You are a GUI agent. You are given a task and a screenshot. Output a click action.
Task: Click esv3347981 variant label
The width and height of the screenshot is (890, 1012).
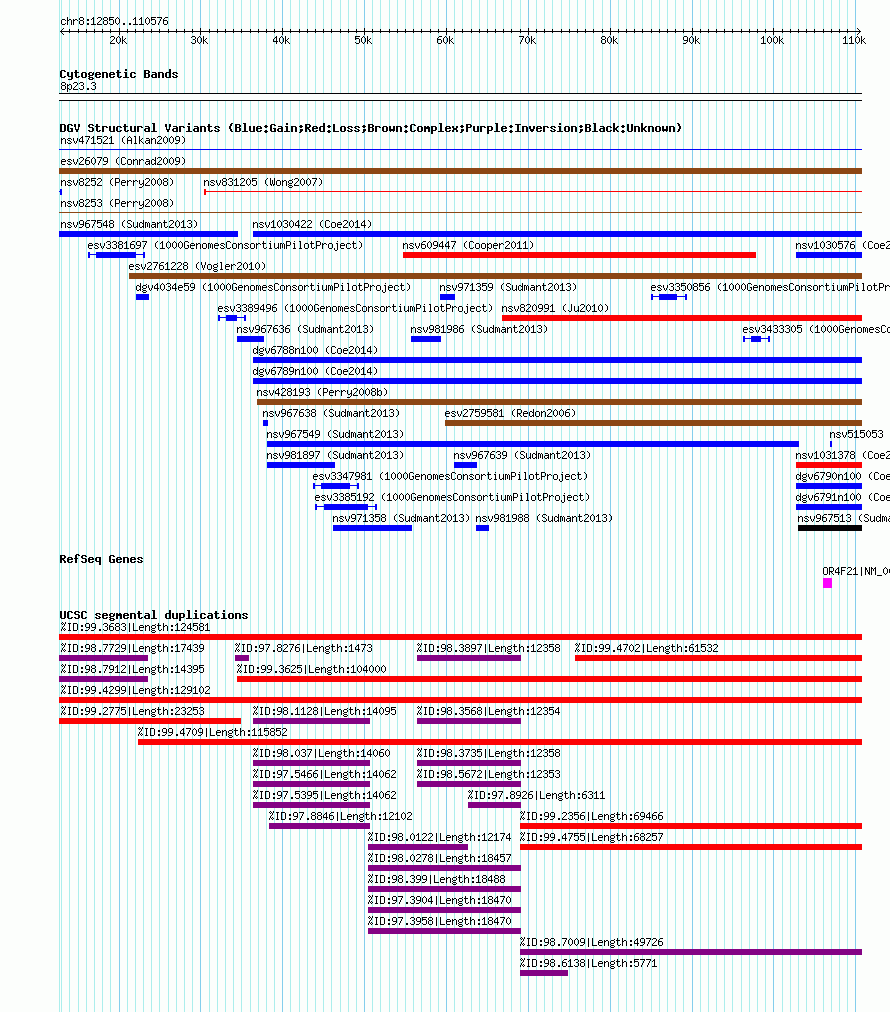click(450, 476)
